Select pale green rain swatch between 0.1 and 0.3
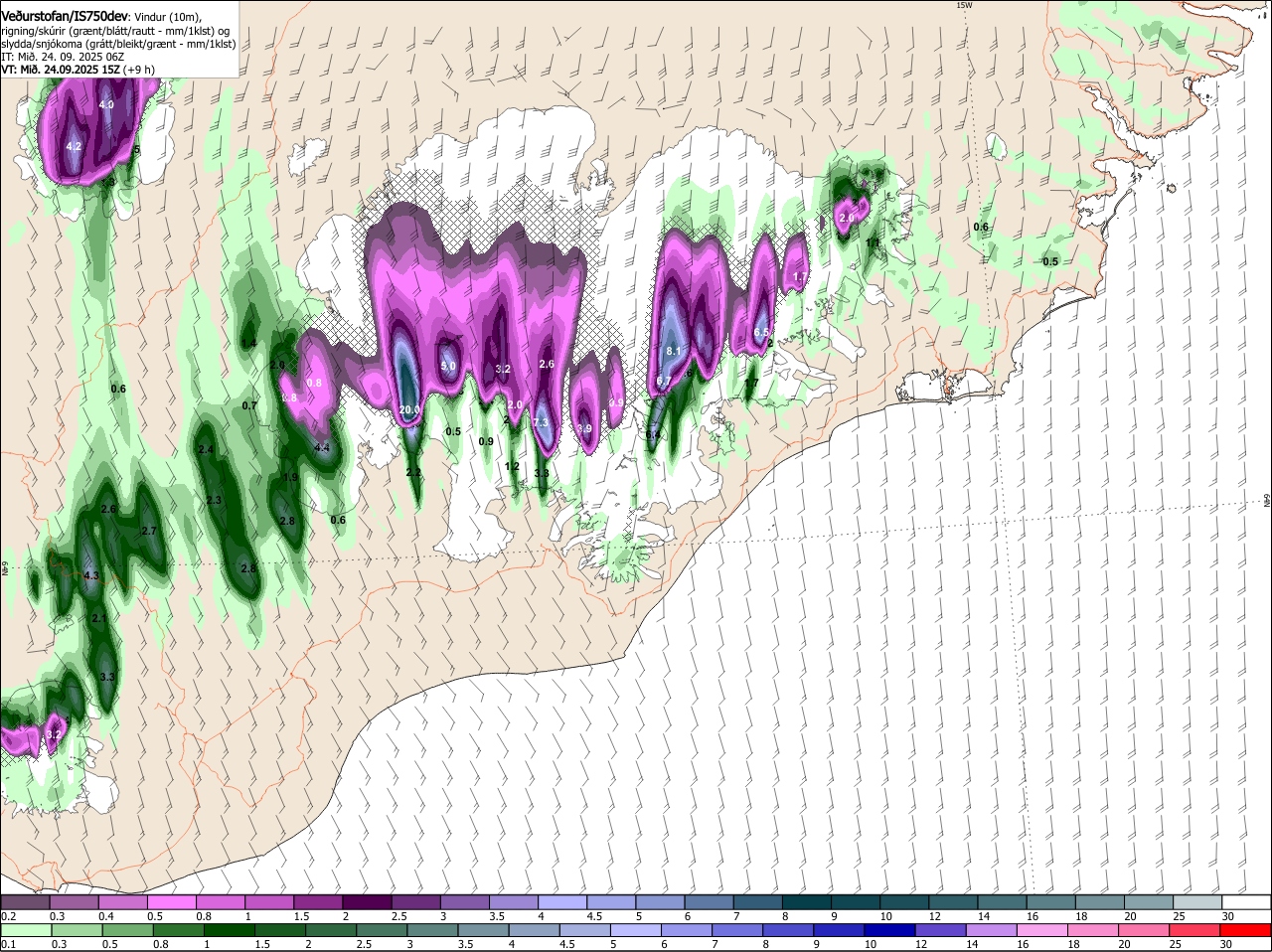Screen dimensions: 1272x952 [x=25, y=931]
